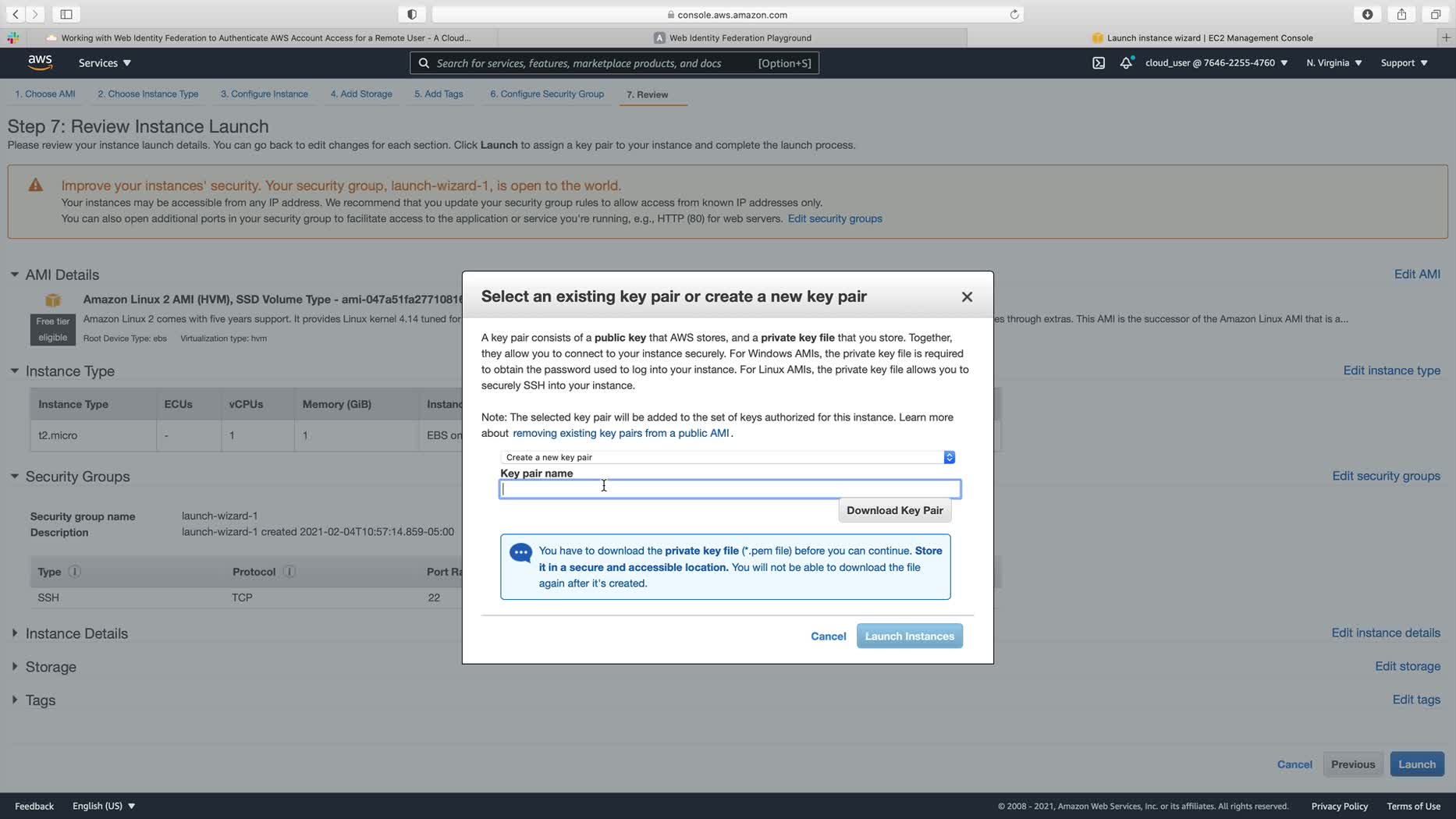
Task: Switch to Web Identity Federation Playground tab
Action: pyautogui.click(x=733, y=37)
